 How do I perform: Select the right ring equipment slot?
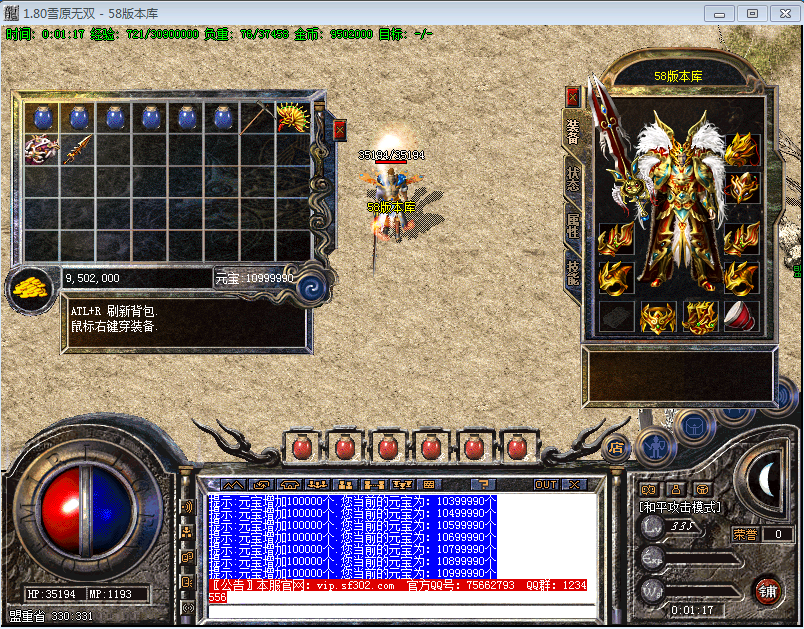(742, 278)
